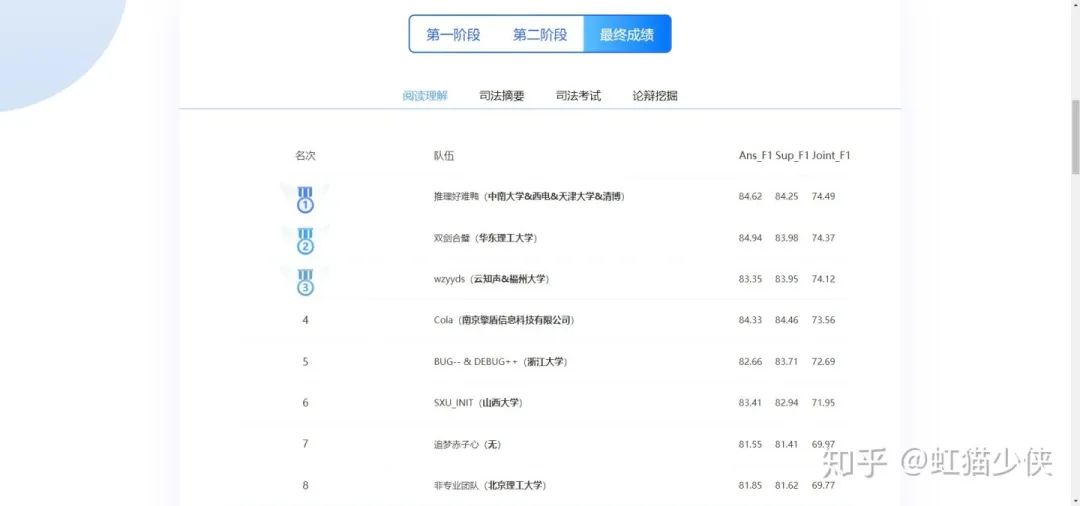Click Ans_F1 value 82.66
The width and height of the screenshot is (1080, 506).
click(750, 361)
